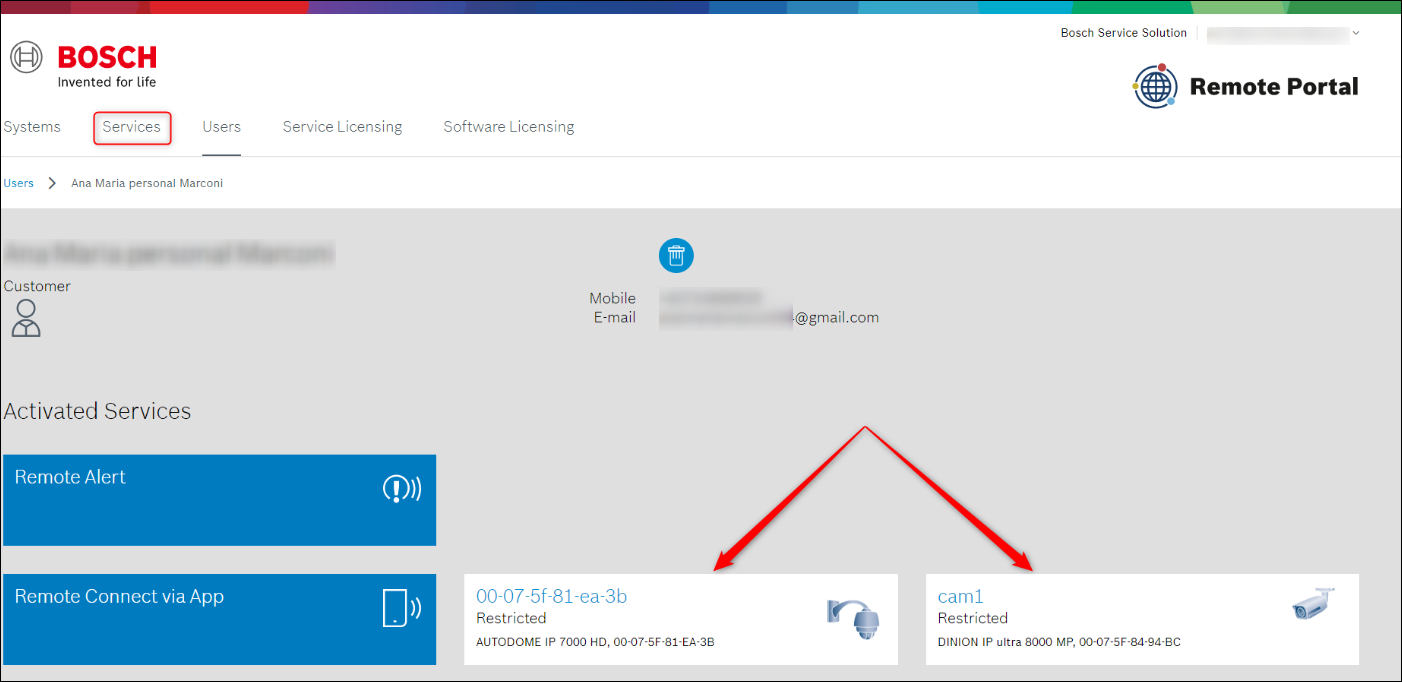The width and height of the screenshot is (1402, 682).
Task: Open the cam1 camera link
Action: pos(961,596)
